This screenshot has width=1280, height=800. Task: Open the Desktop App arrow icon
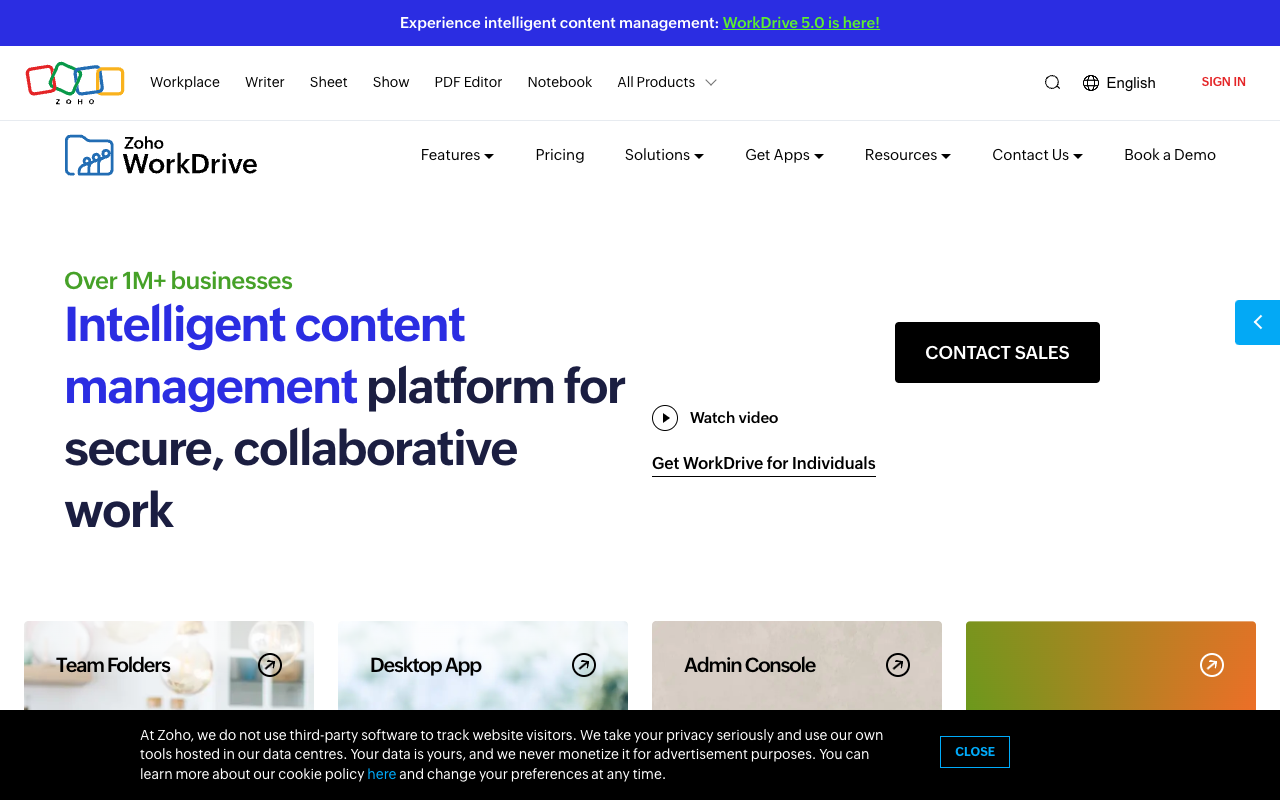[x=584, y=665]
